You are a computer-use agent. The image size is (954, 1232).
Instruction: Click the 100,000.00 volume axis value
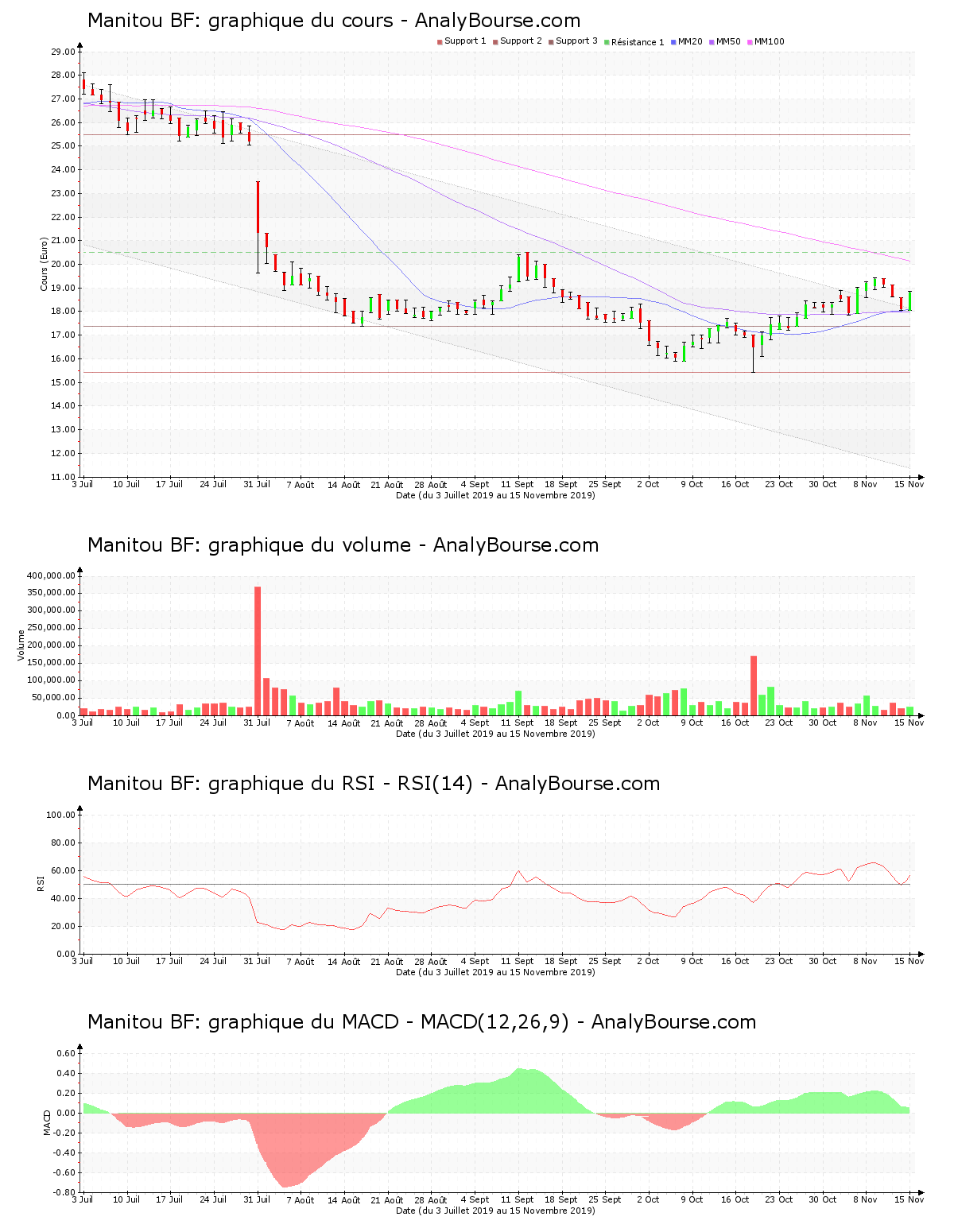coord(51,680)
